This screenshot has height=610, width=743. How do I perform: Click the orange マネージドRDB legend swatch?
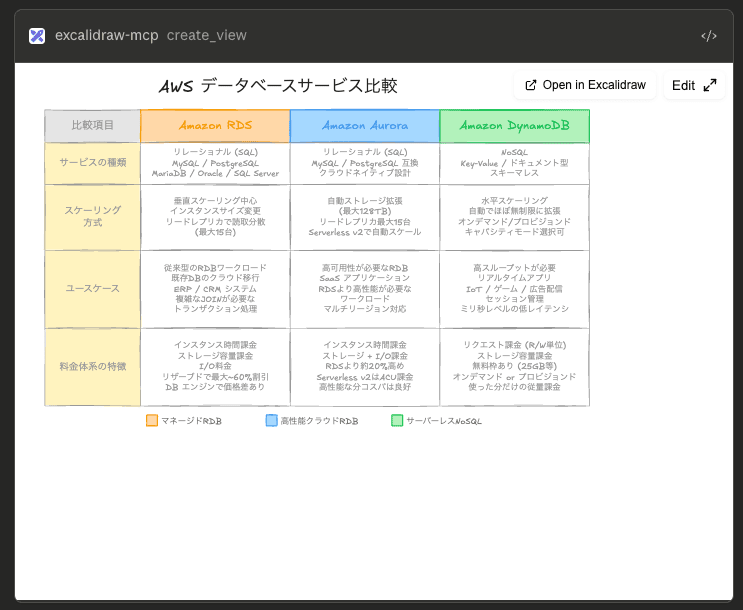(152, 420)
